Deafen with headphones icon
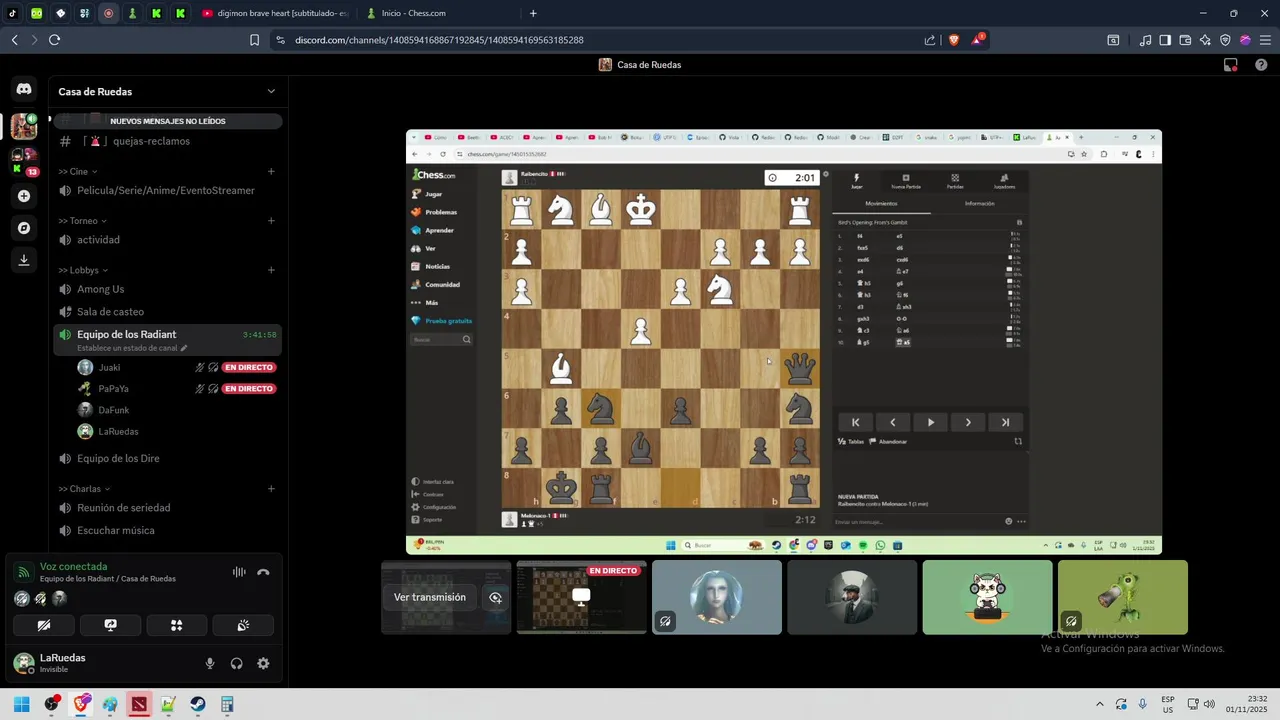Screen dimensions: 1280x720 tap(237, 663)
